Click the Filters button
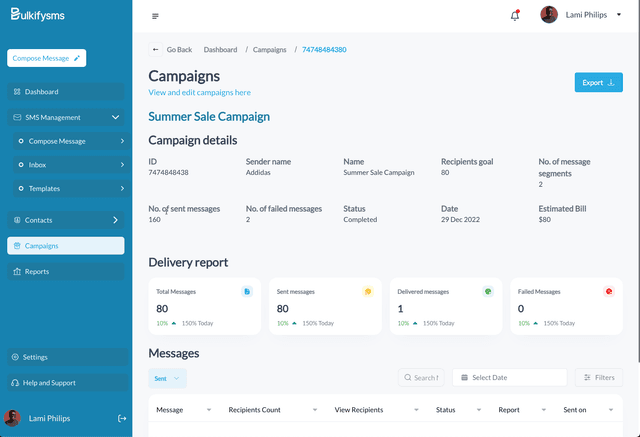 pyautogui.click(x=599, y=377)
